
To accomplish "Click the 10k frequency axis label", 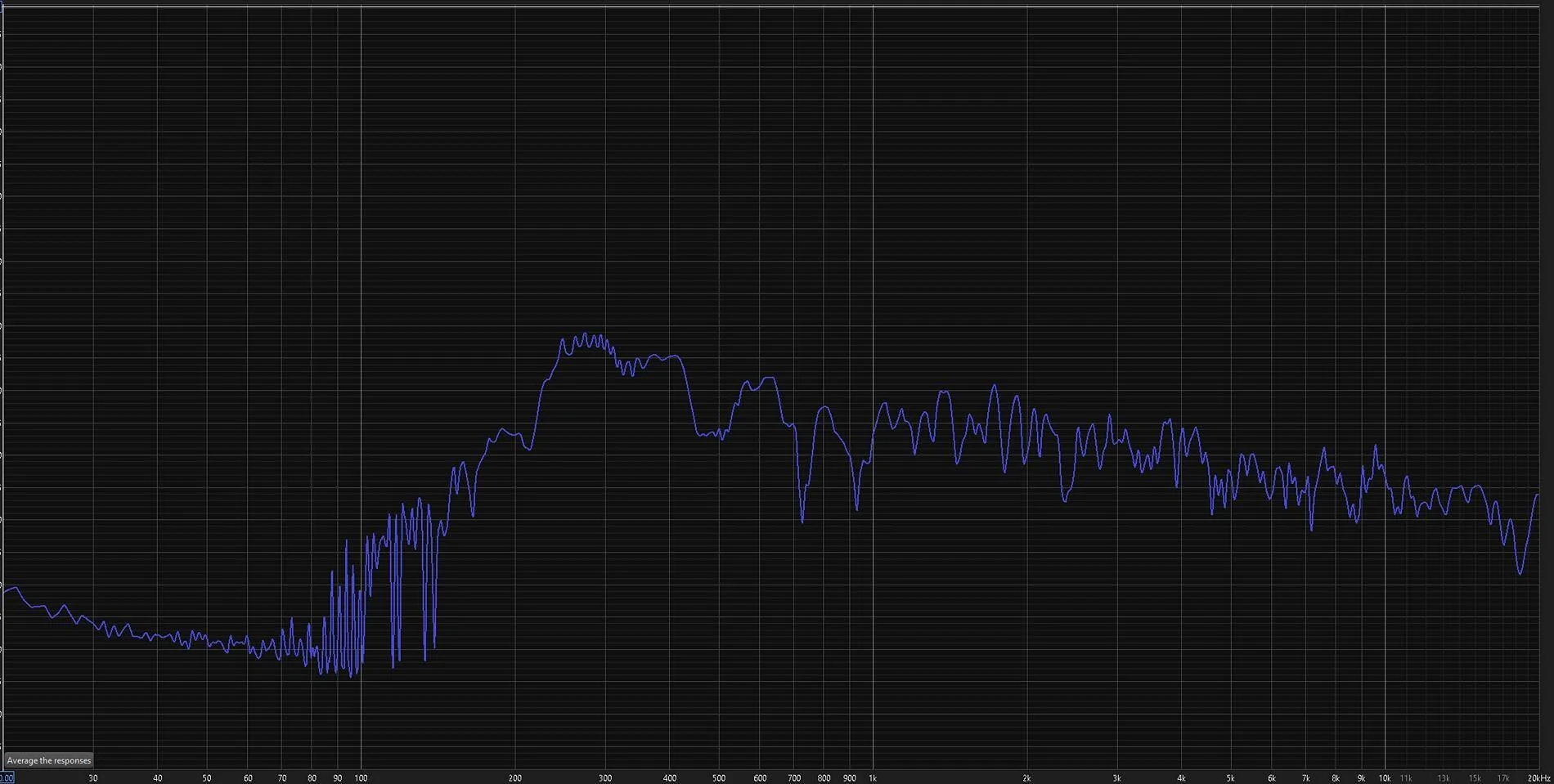I will point(1385,778).
